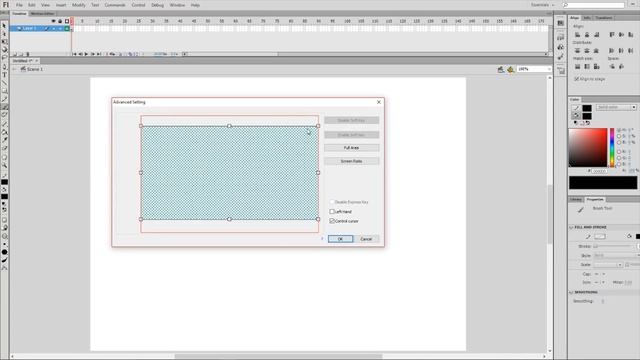The height and width of the screenshot is (360, 640).
Task: Uncheck the Control cursor checkbox
Action: pyautogui.click(x=332, y=221)
